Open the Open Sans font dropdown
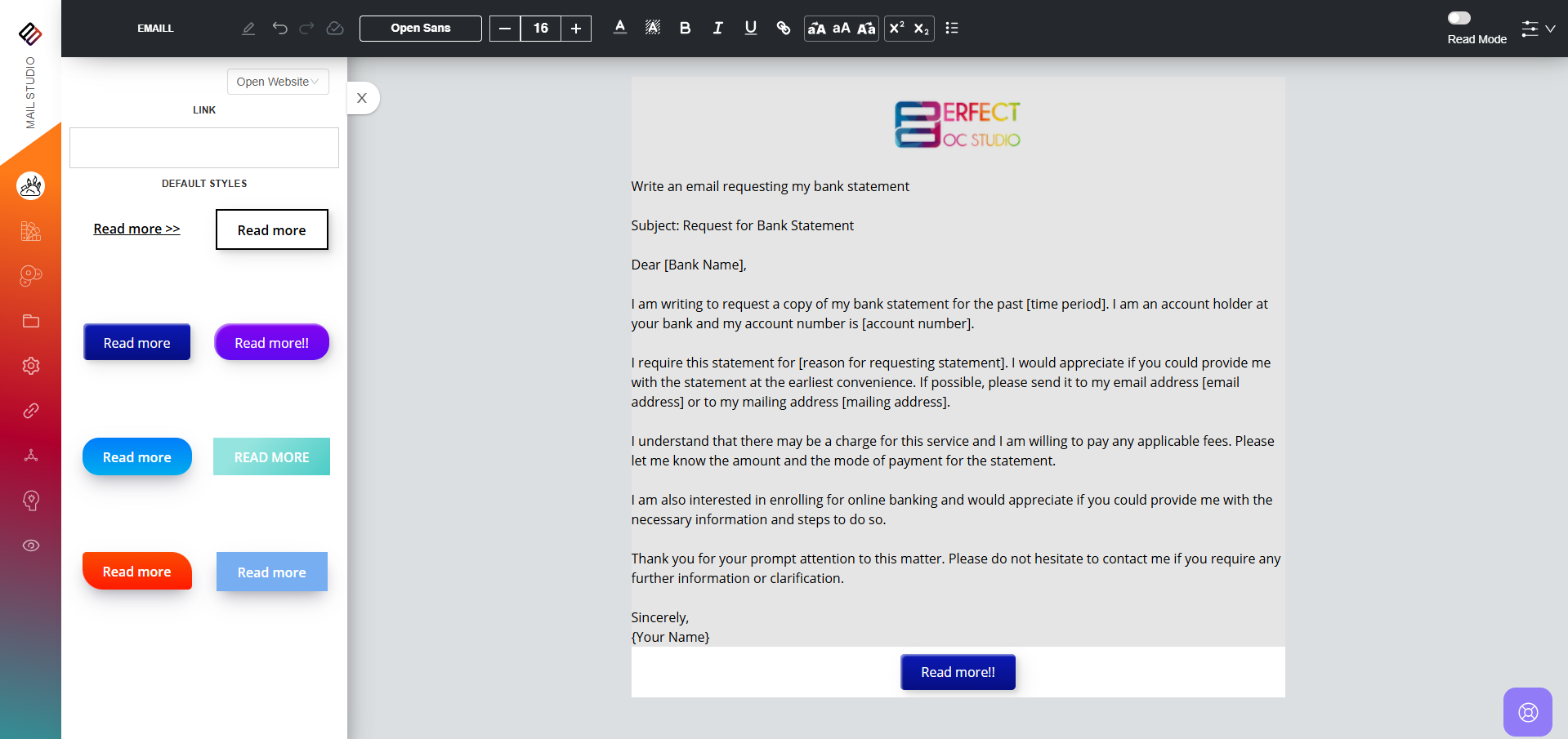The height and width of the screenshot is (739, 1568). click(x=420, y=28)
